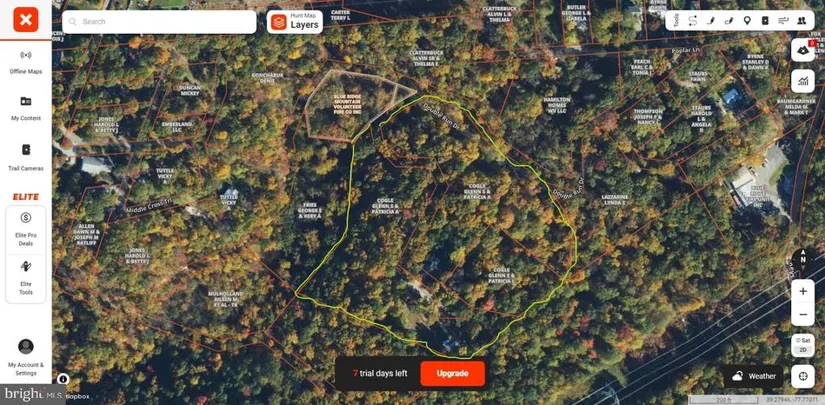
Task: Close the menu with orange X button
Action: [x=26, y=19]
